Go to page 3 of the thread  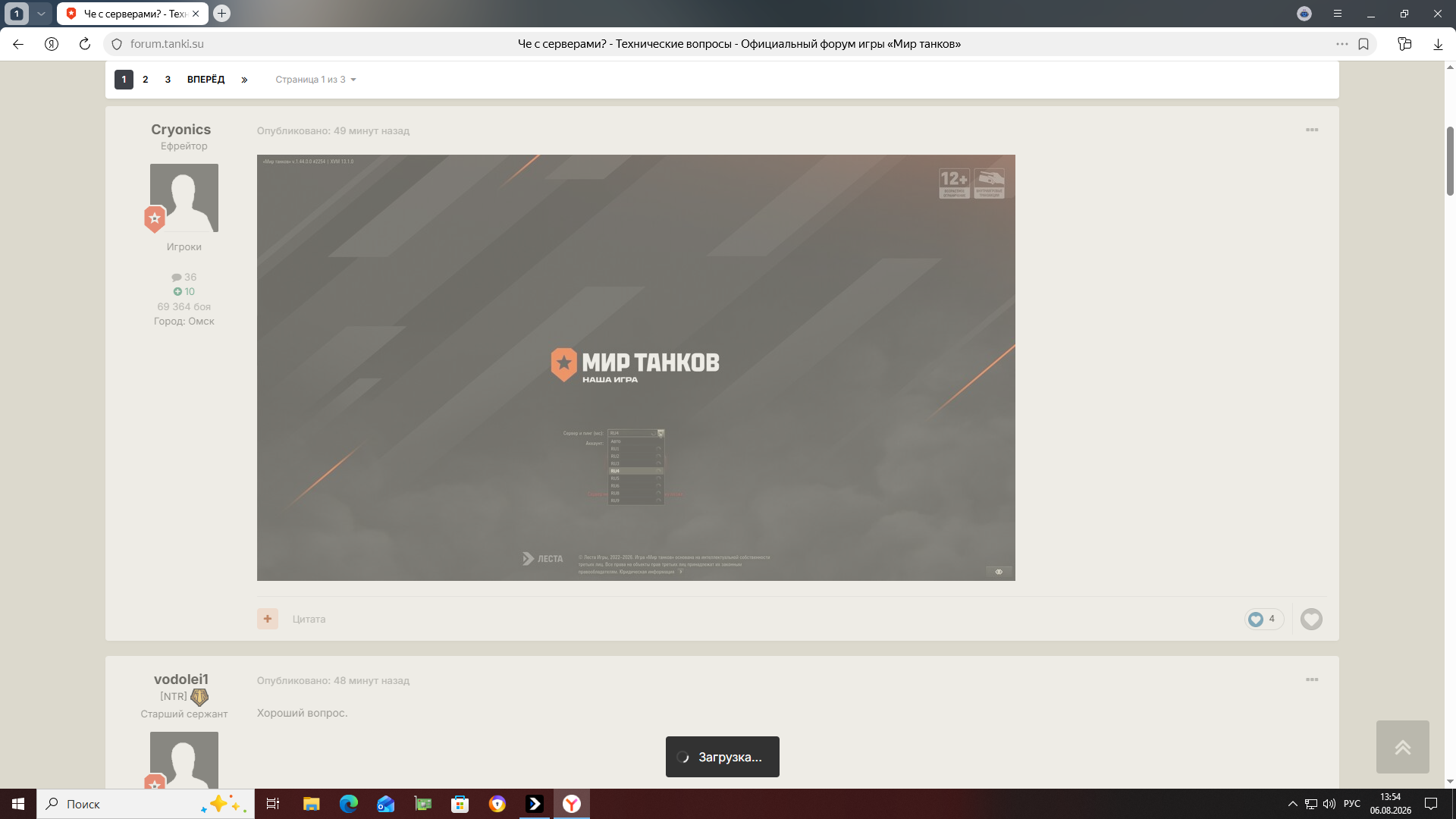point(168,80)
